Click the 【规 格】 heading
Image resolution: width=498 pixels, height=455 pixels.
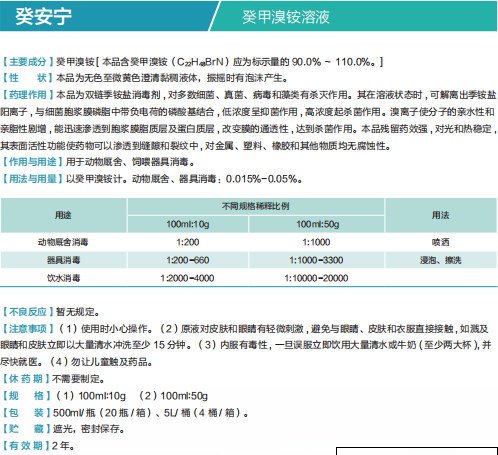tap(26, 396)
